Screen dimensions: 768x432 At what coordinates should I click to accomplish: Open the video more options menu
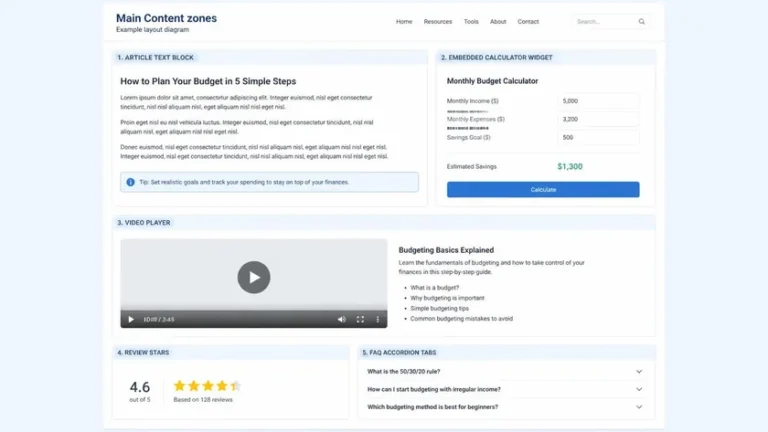(378, 319)
